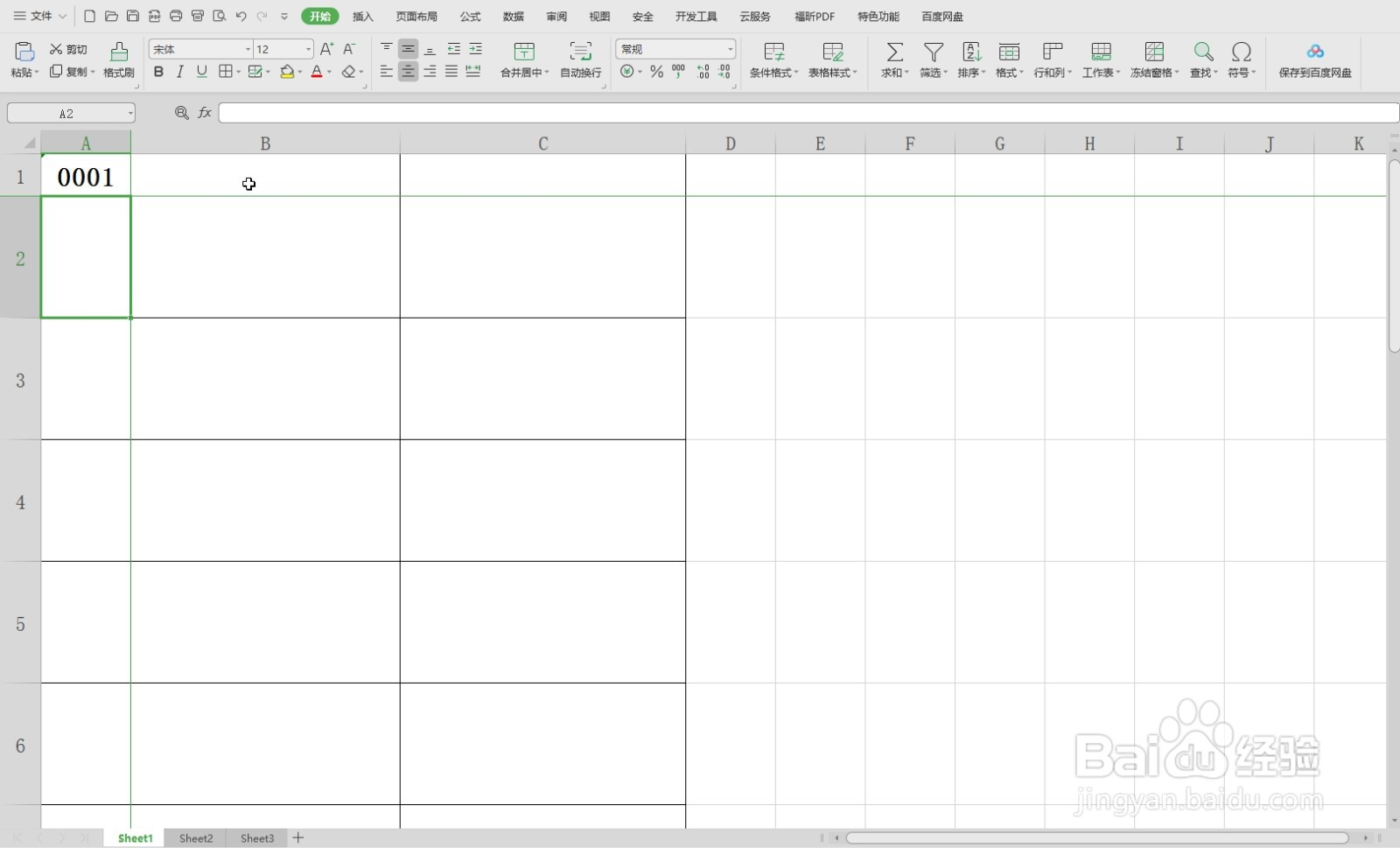
Task: Decrease indent icon
Action: point(453,49)
